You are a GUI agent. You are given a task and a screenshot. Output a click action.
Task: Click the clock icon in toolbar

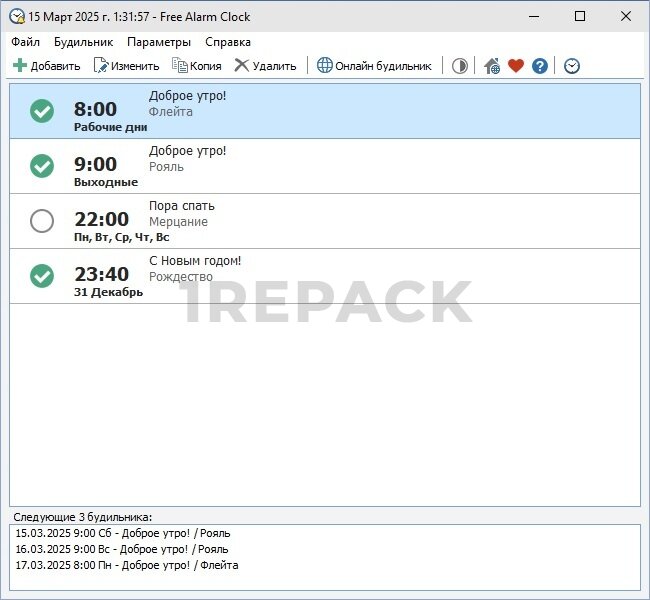pos(572,66)
